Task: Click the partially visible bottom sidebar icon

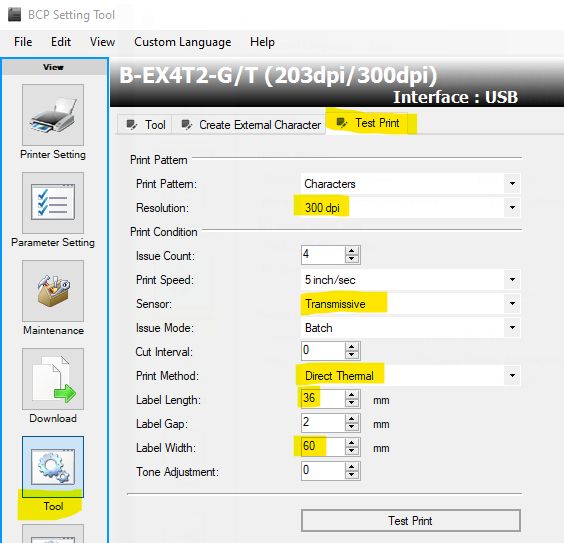Action: point(53,534)
